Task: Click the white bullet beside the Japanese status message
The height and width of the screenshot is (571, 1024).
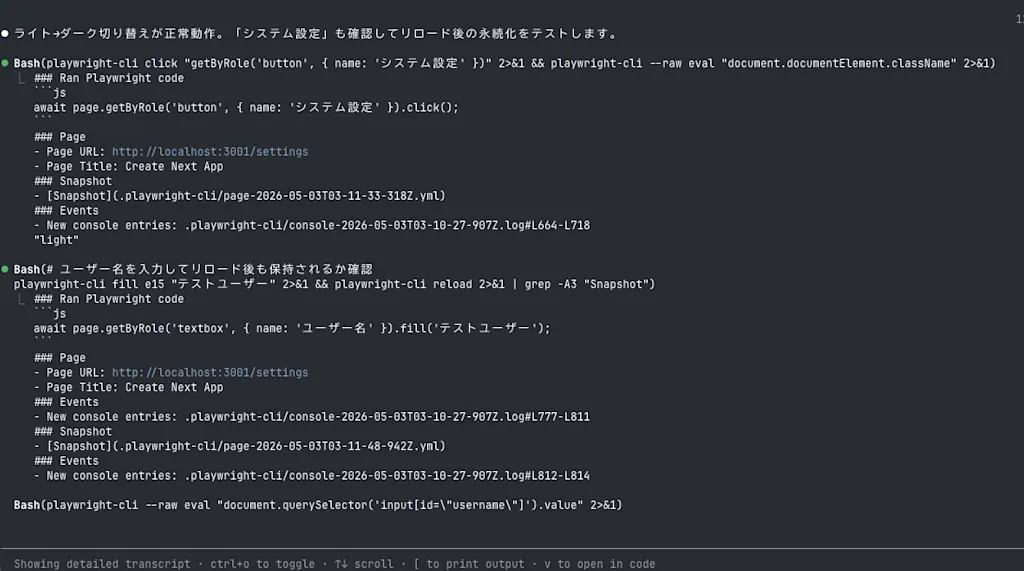Action: (5, 34)
